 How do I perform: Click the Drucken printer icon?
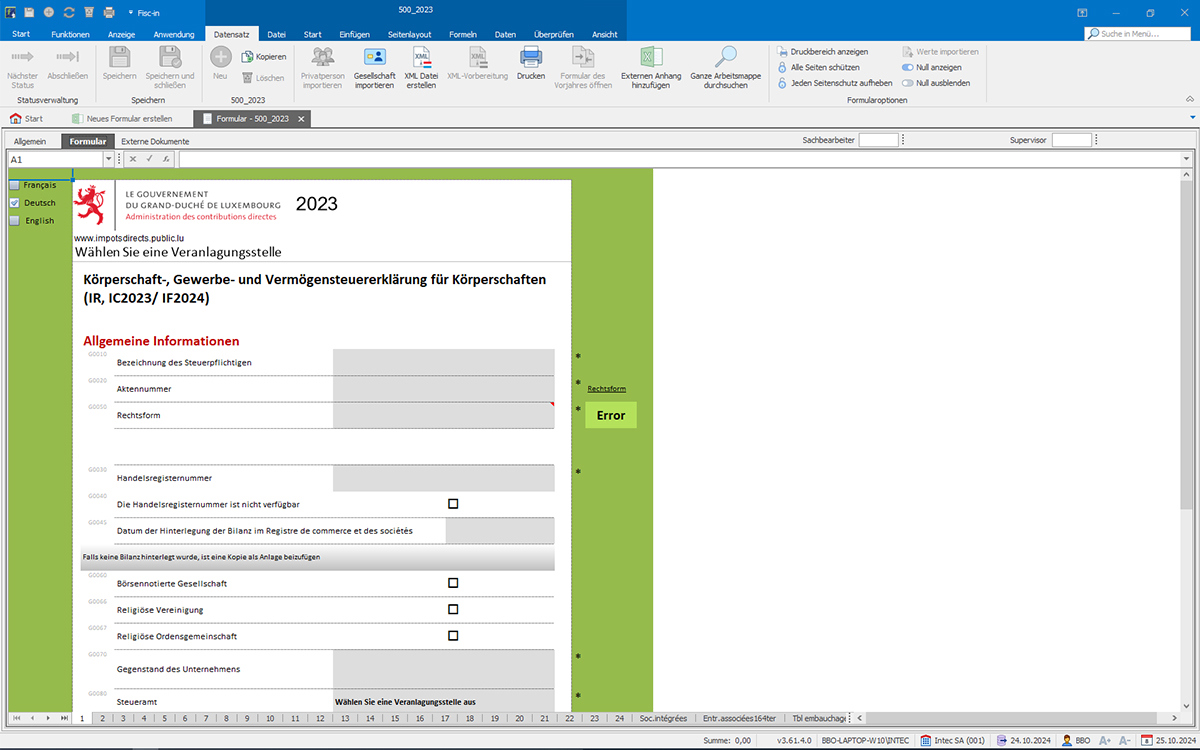tap(531, 57)
